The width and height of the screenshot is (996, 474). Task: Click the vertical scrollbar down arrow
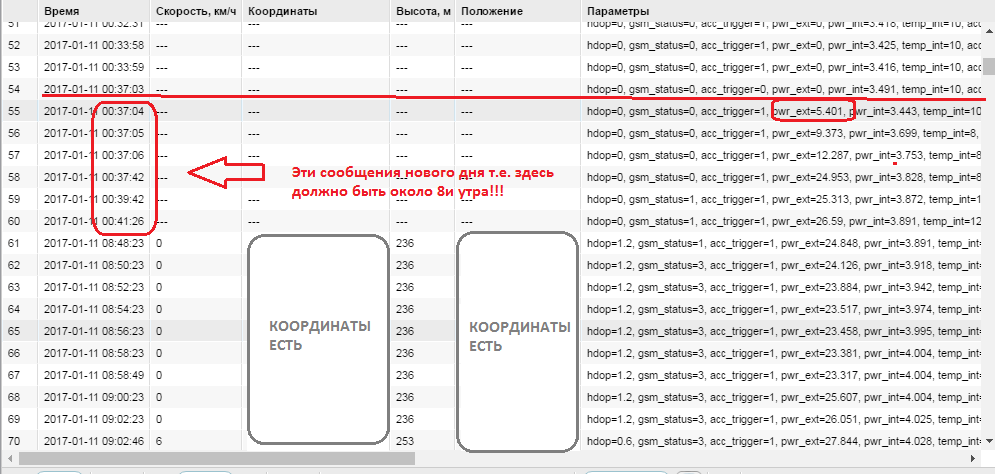tap(988, 442)
